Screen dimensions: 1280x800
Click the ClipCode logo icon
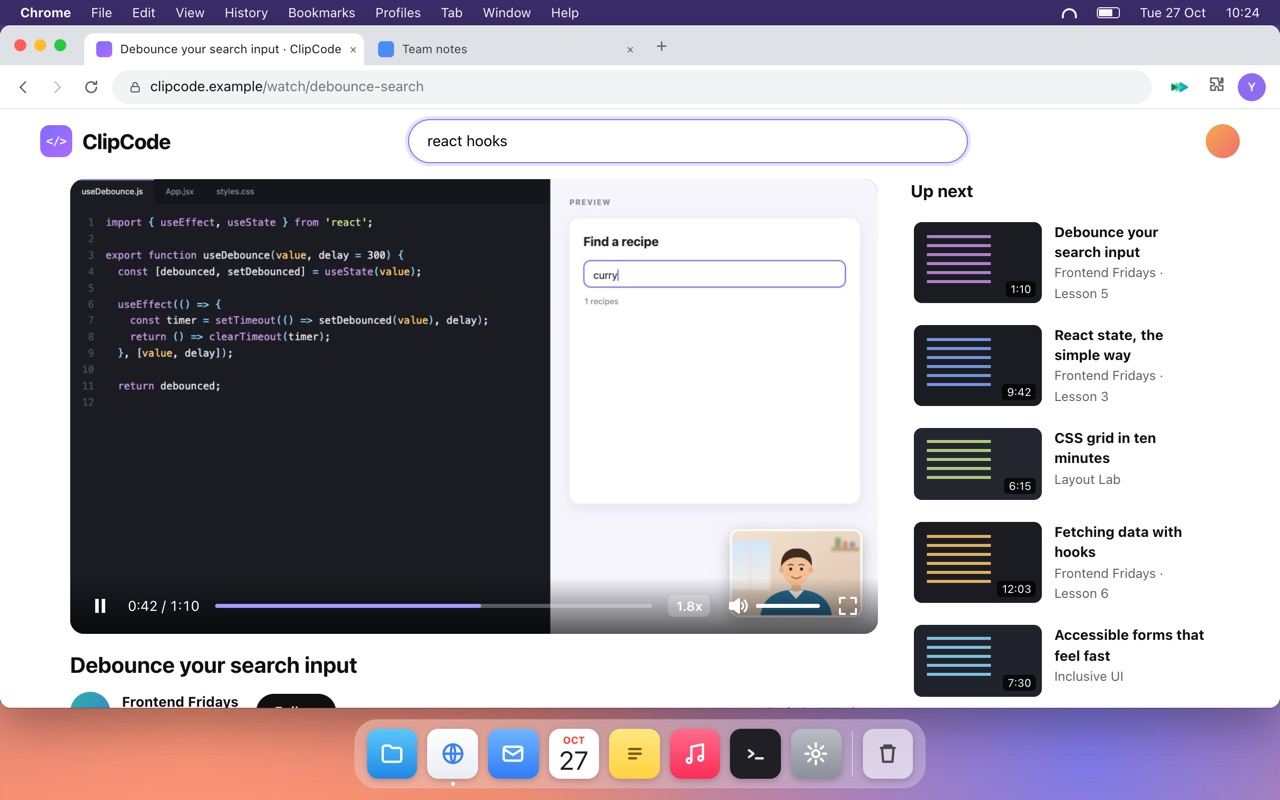(x=56, y=141)
